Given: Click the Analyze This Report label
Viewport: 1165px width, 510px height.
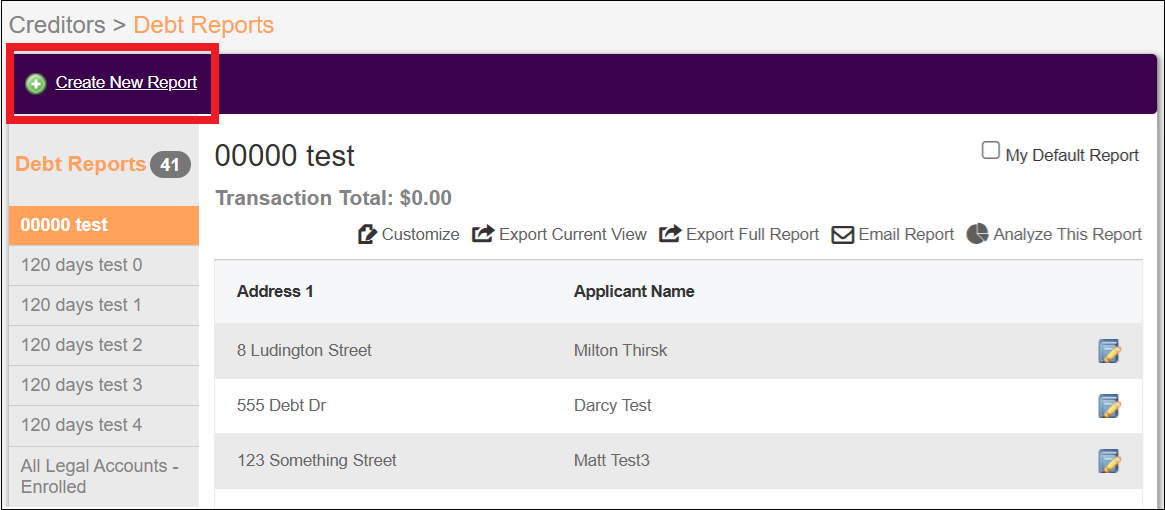Looking at the screenshot, I should tap(1067, 235).
